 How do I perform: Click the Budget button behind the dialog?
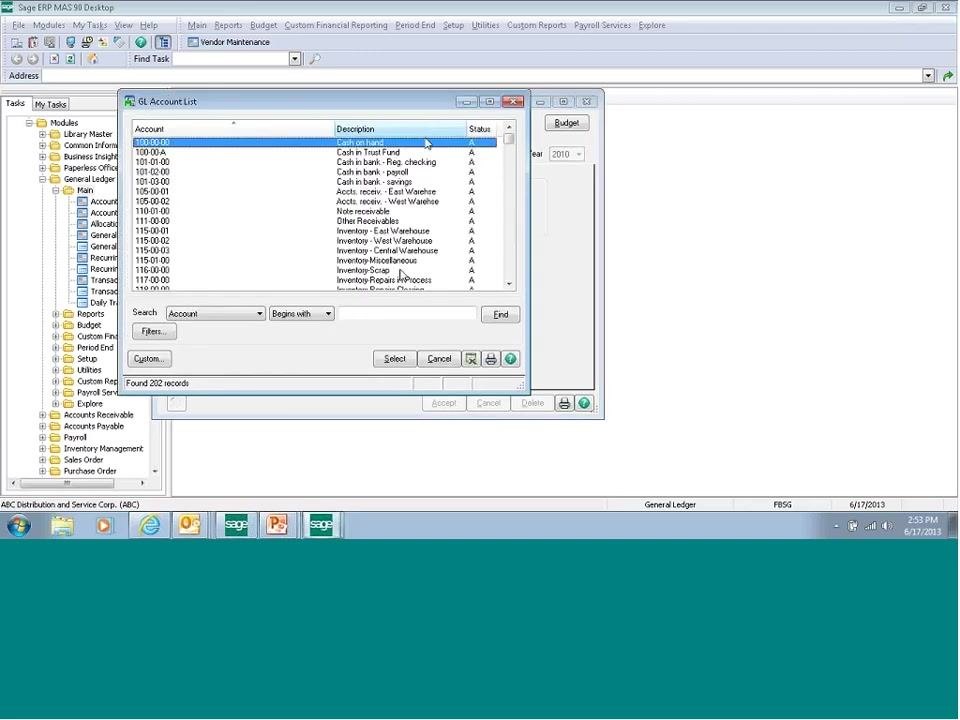pos(567,123)
